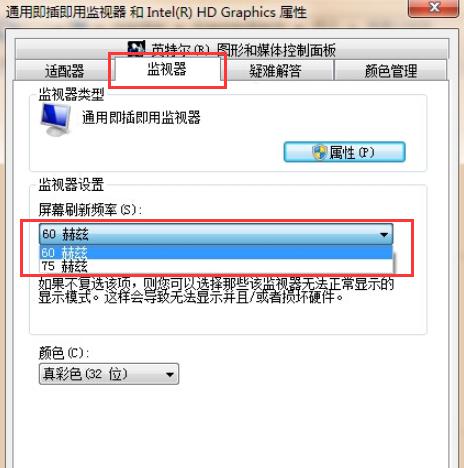Select the highlighted 60 赫兹 list option
Screen dimensions: 464x468
216,252
